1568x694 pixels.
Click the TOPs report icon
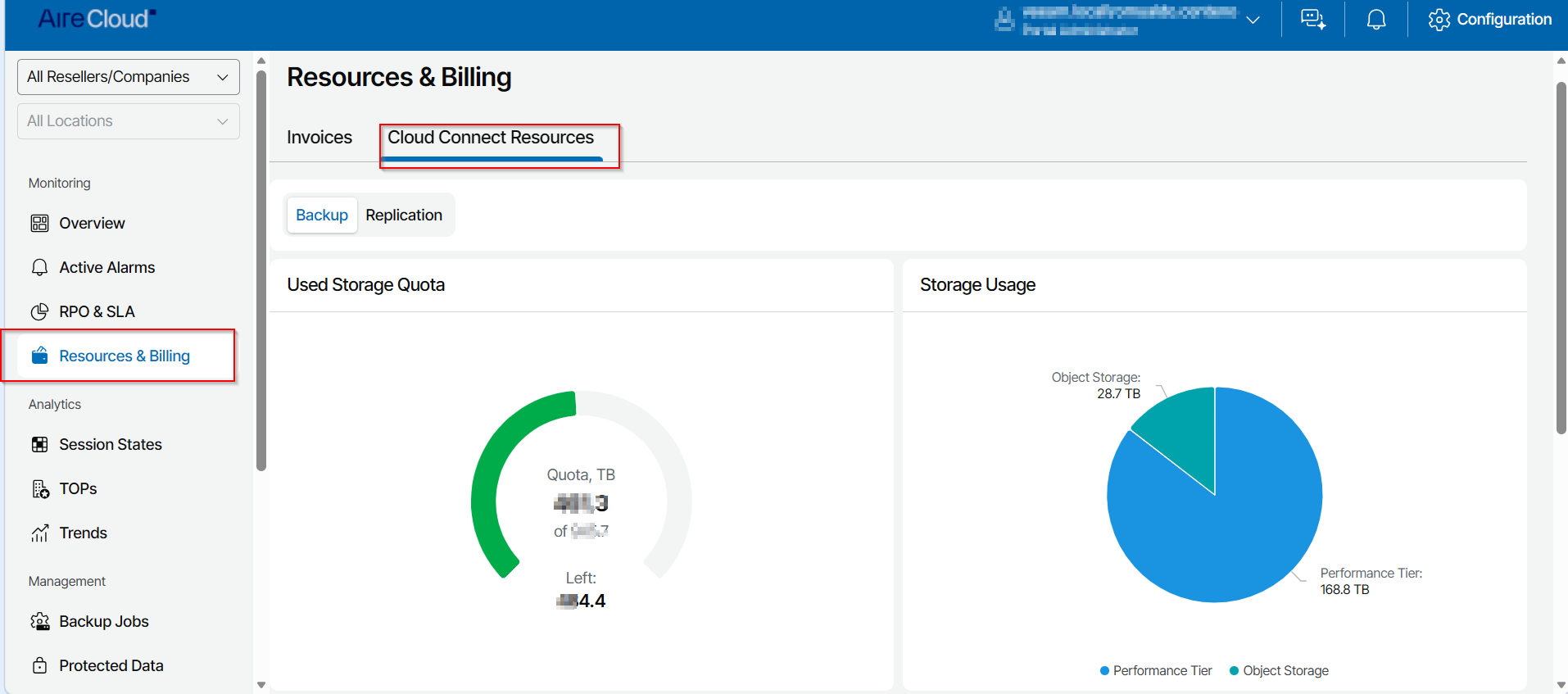pyautogui.click(x=39, y=489)
